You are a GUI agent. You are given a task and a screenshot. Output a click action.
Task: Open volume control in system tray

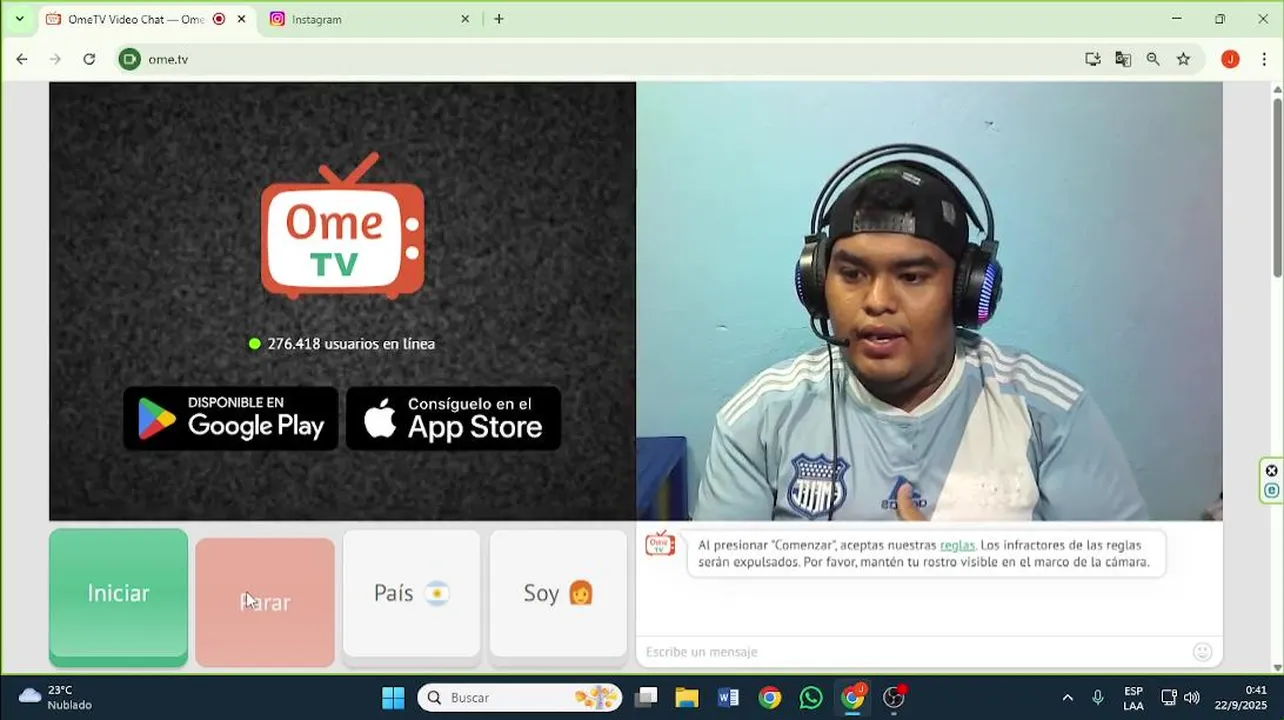coord(1191,697)
